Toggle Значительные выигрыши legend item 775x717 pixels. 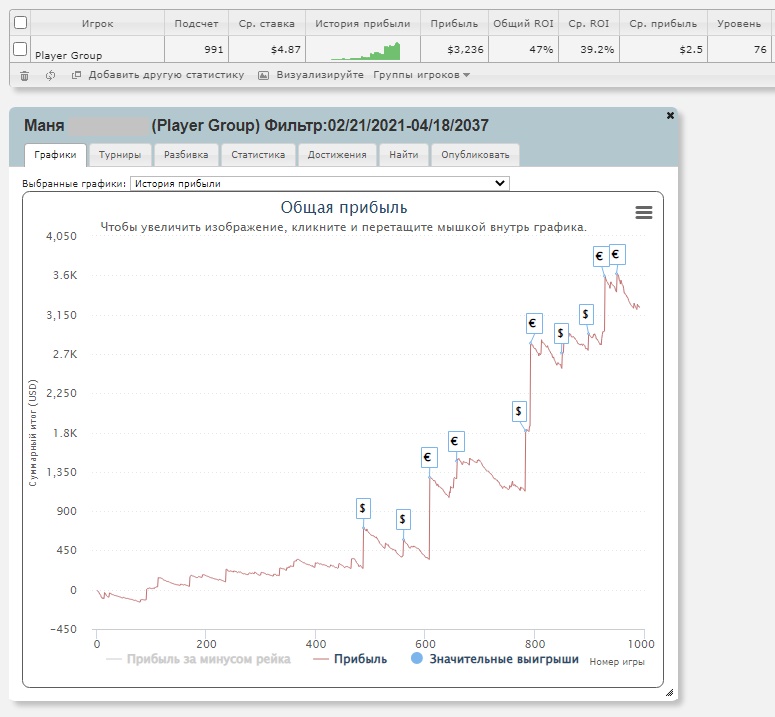495,659
